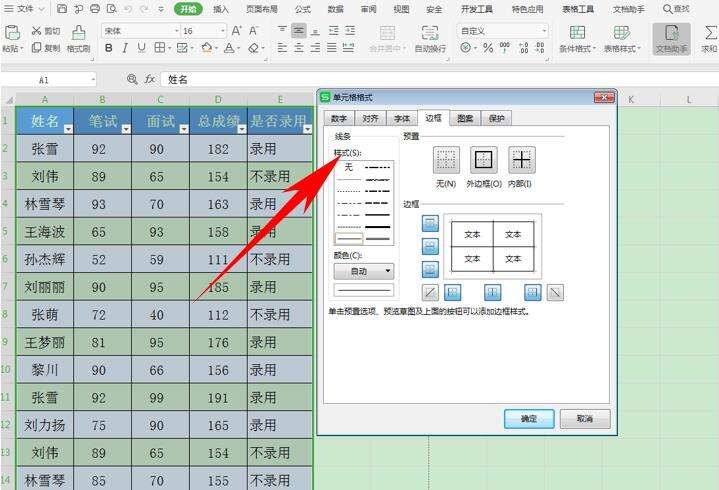Click the font color A swatch
This screenshot has height=490, width=719.
pyautogui.click(x=230, y=48)
